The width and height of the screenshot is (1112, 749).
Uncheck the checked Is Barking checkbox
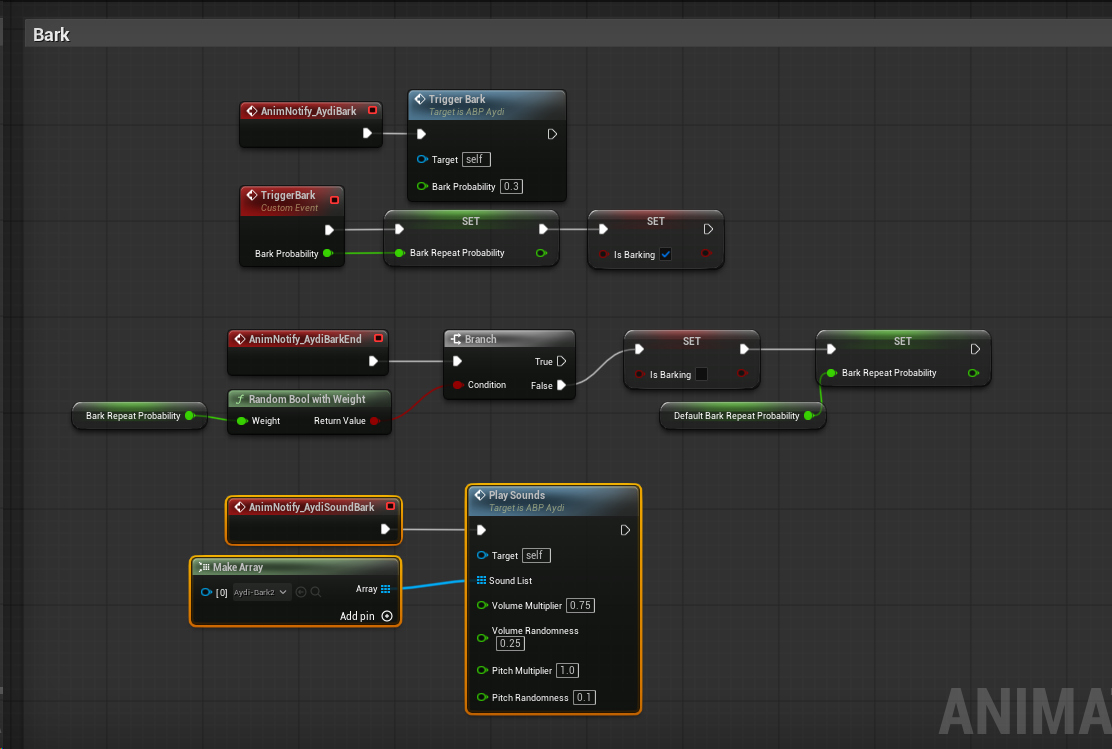tap(666, 255)
